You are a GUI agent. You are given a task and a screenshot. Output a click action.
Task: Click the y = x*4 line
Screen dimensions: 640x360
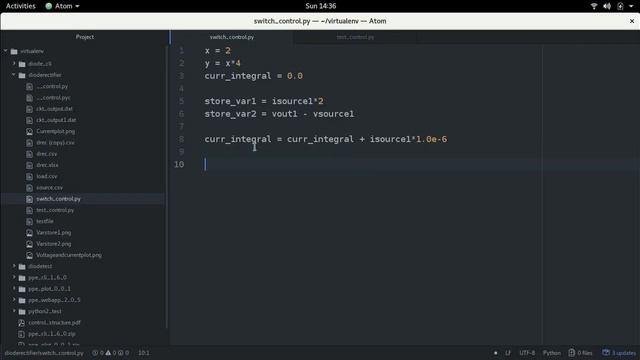[222, 63]
